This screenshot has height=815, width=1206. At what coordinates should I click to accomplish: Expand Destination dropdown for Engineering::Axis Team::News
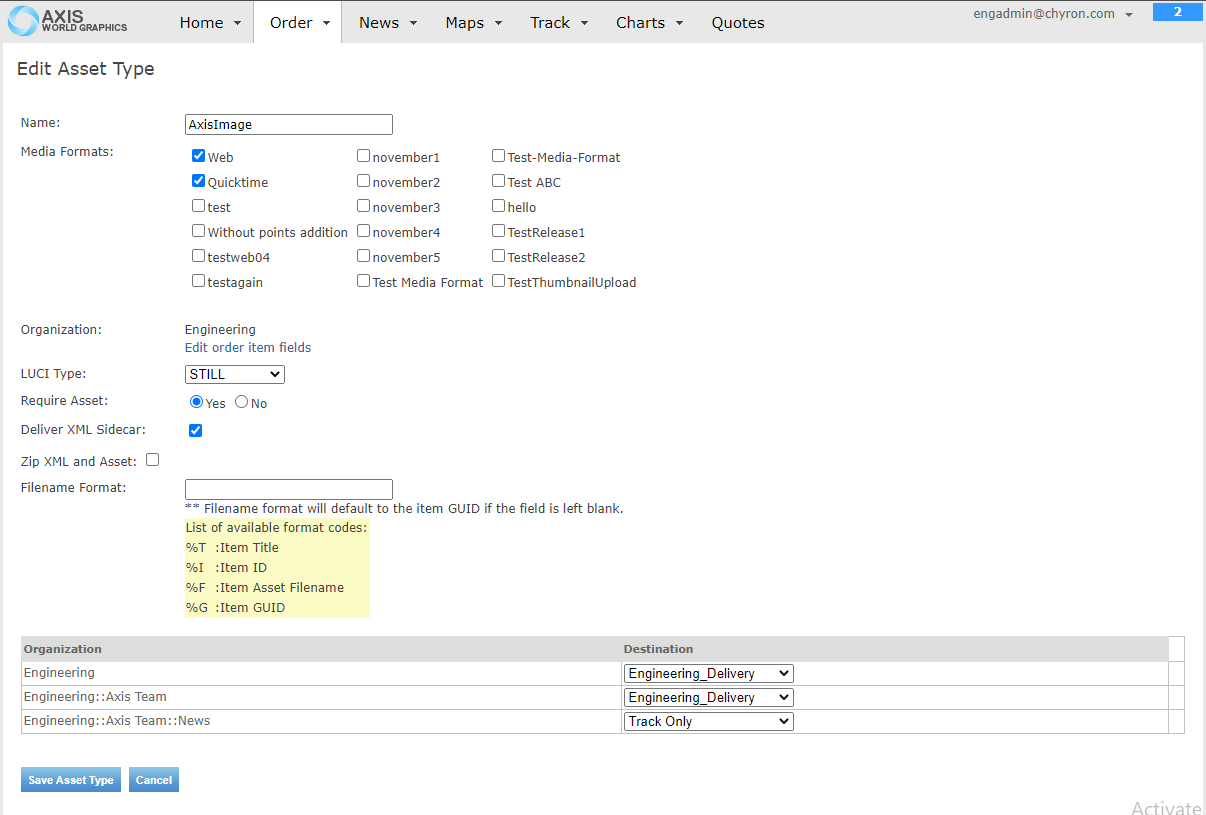[708, 721]
